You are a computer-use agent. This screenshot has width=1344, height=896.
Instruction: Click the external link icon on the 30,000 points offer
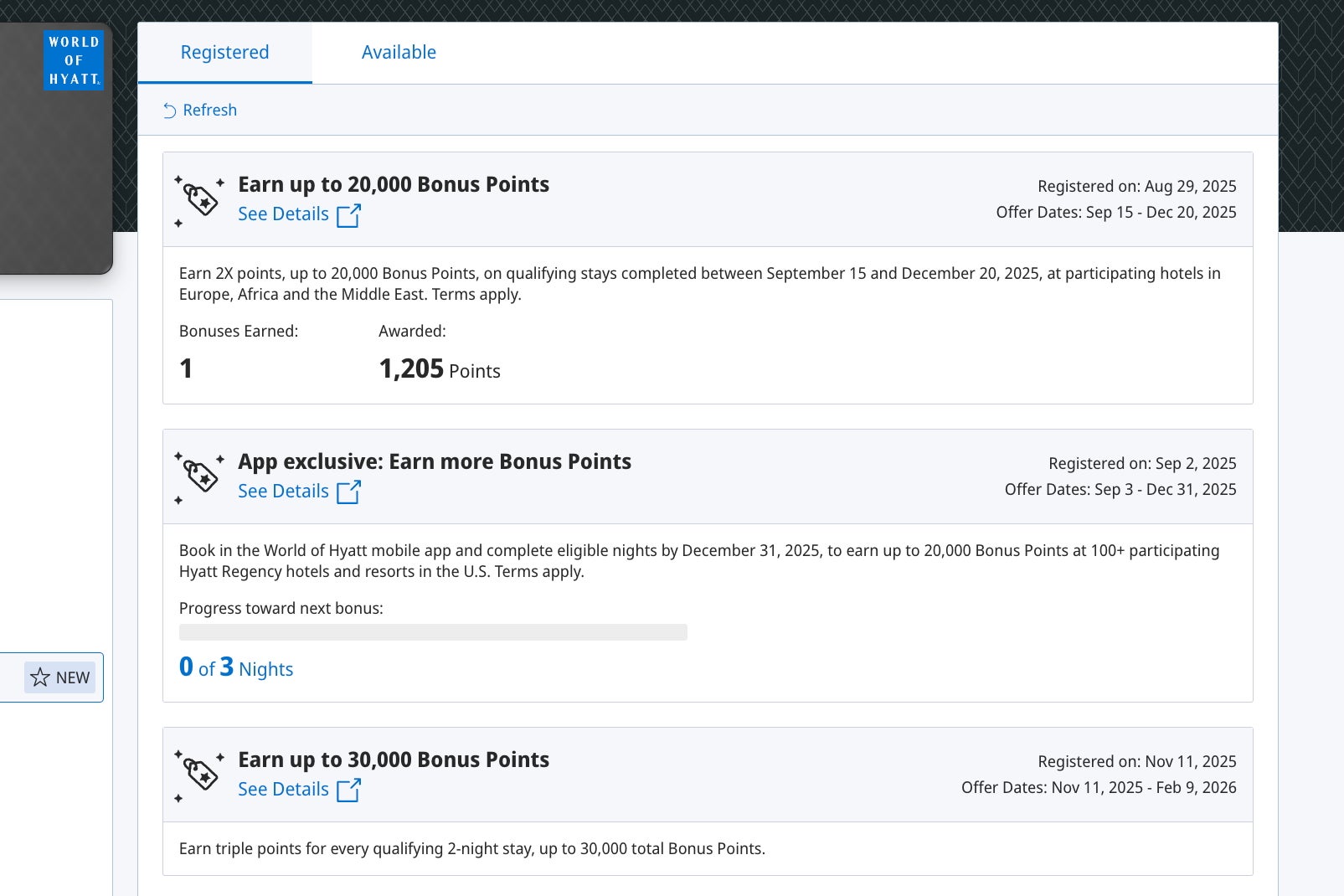pyautogui.click(x=348, y=790)
